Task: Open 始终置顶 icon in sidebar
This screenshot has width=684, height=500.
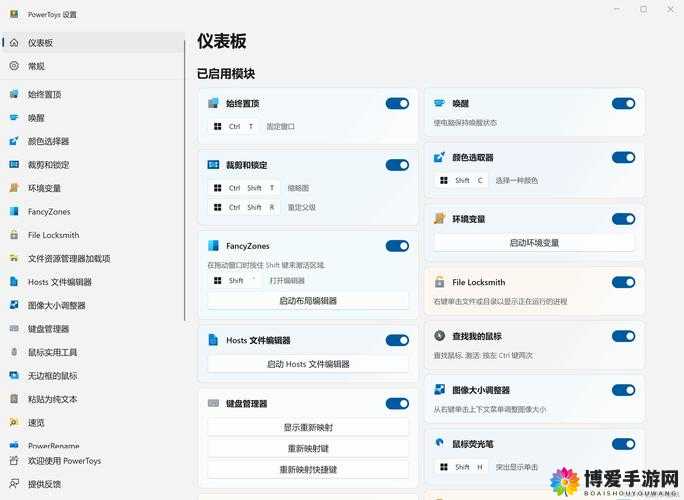Action: pos(14,94)
